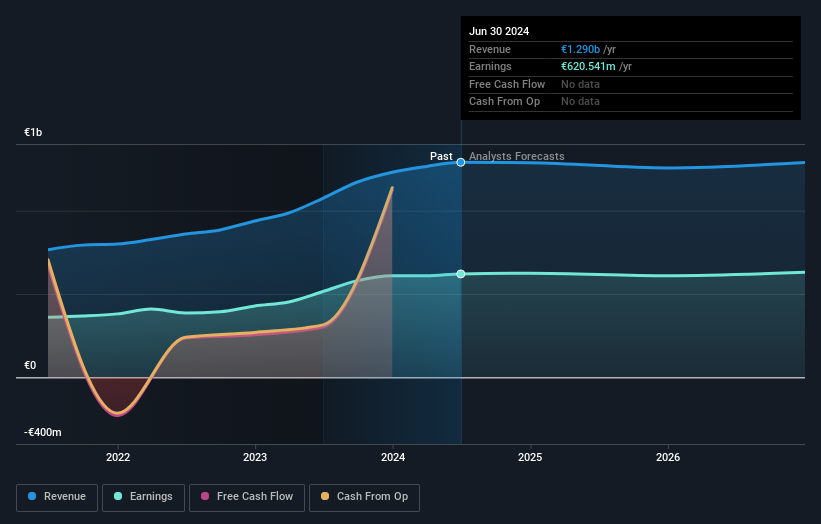The image size is (821, 524).
Task: Click the €620.541m earnings value
Action: tap(588, 66)
